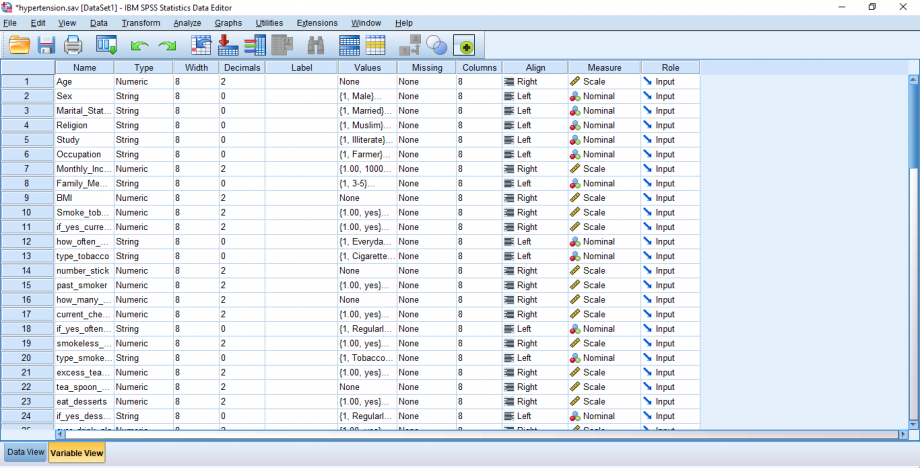Click the Save floppy disk icon

pos(46,45)
